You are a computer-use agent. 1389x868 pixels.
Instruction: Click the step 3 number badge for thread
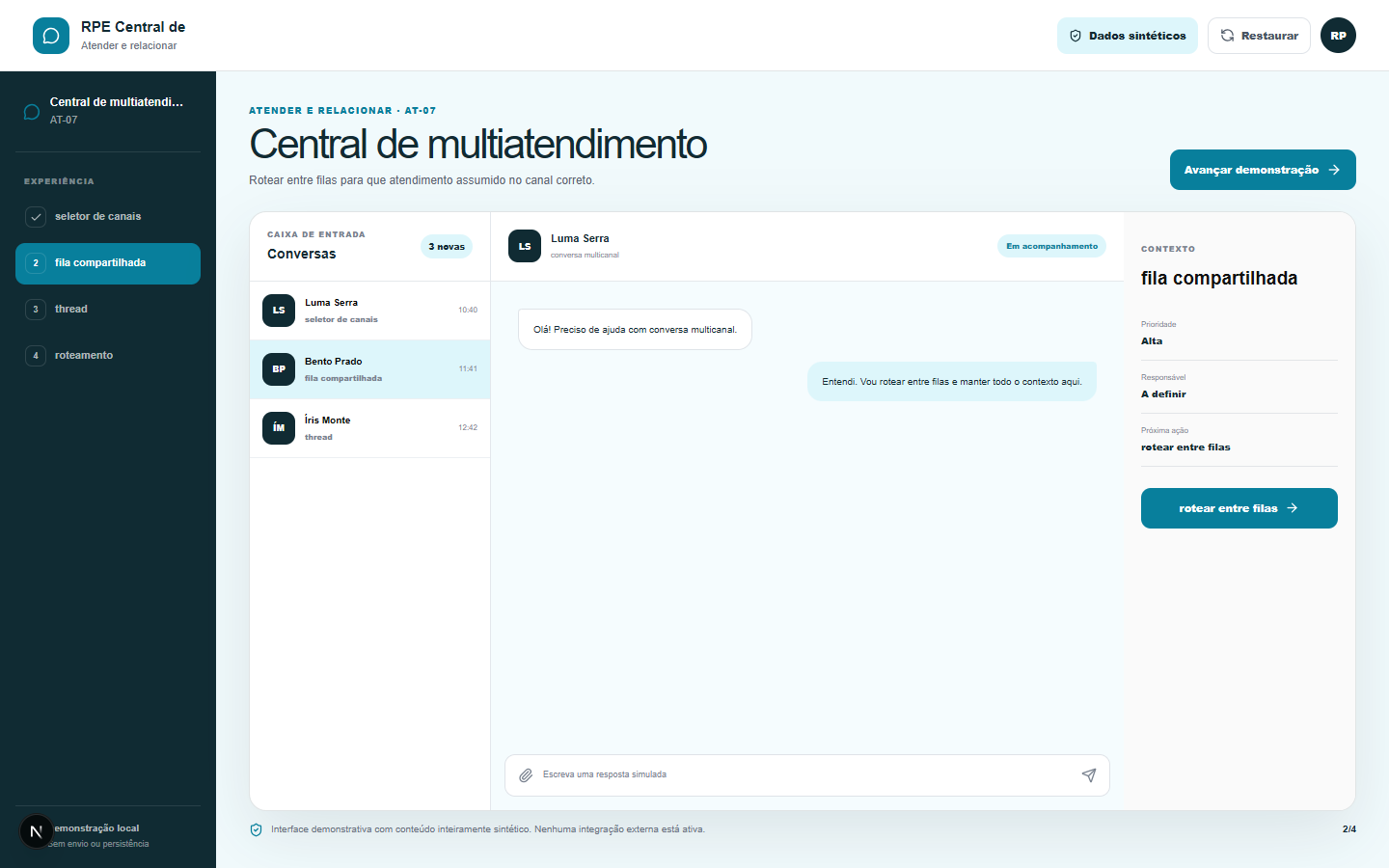pos(36,310)
